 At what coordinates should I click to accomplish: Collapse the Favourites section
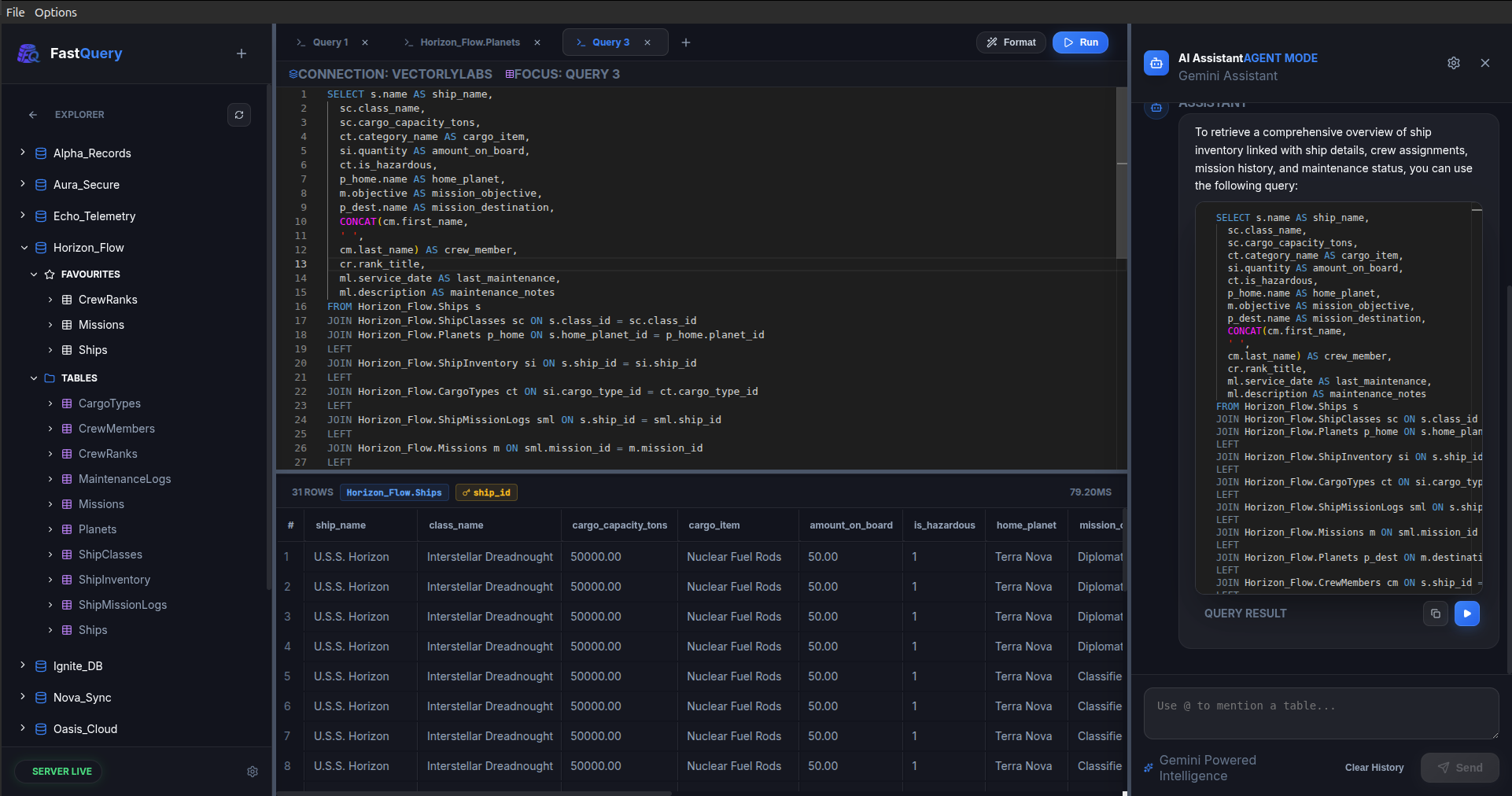34,275
